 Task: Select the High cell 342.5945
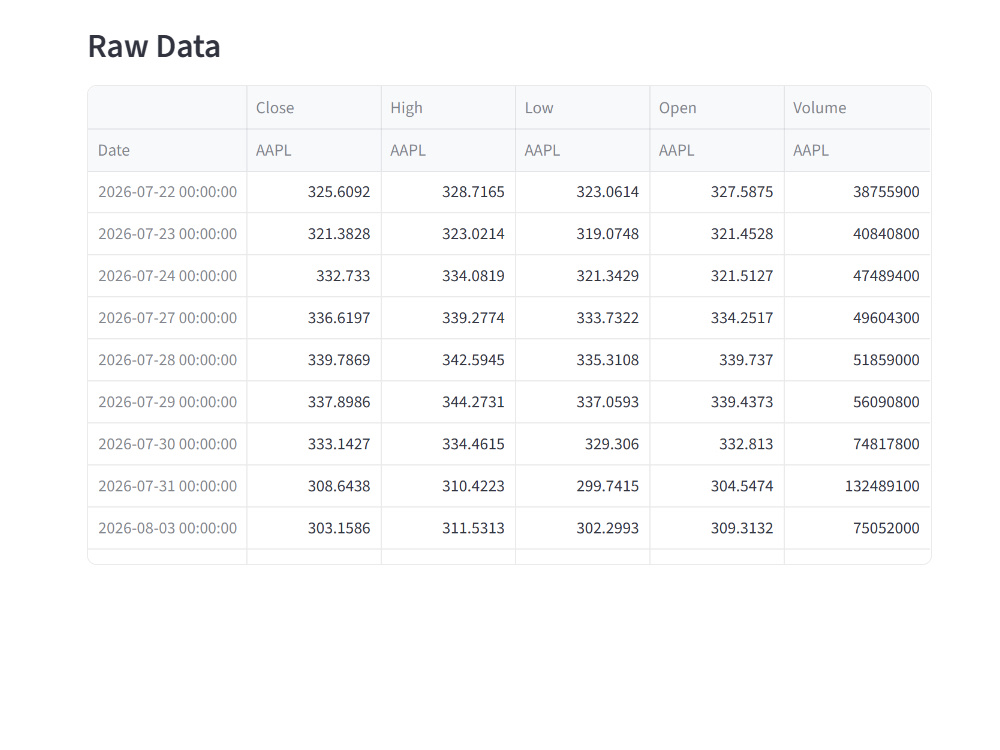[448, 360]
